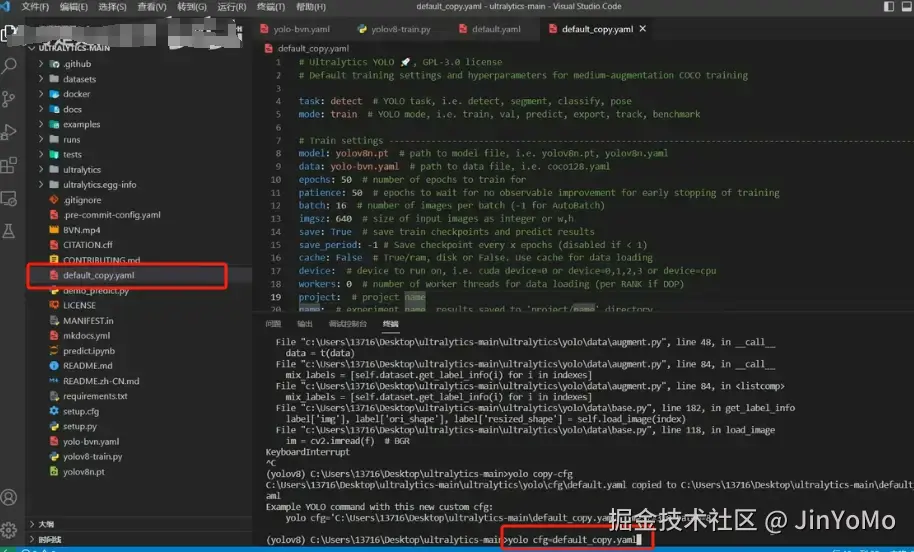Open the Accounts menu icon
This screenshot has height=552, width=914.
coord(9,497)
